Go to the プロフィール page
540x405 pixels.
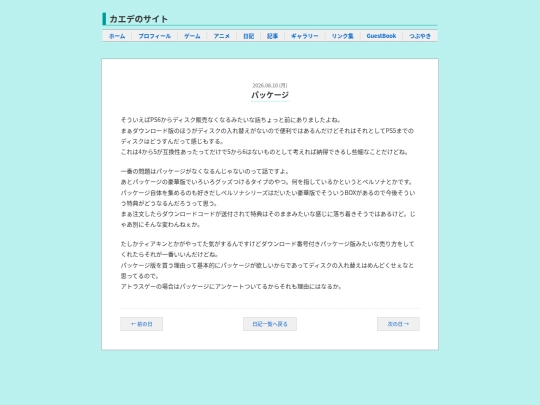coord(155,36)
